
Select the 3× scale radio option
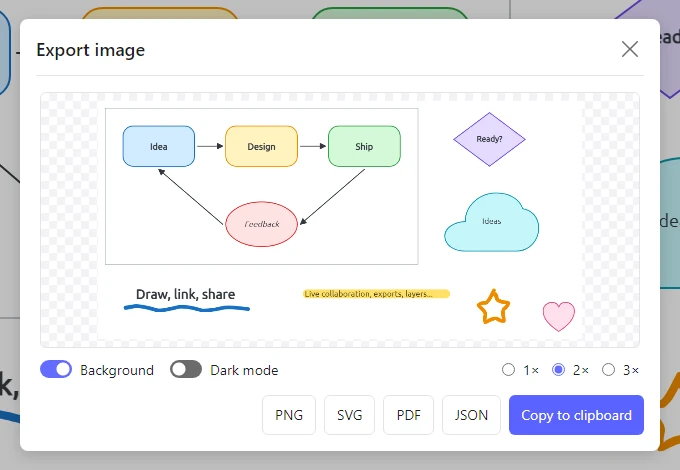coord(608,370)
